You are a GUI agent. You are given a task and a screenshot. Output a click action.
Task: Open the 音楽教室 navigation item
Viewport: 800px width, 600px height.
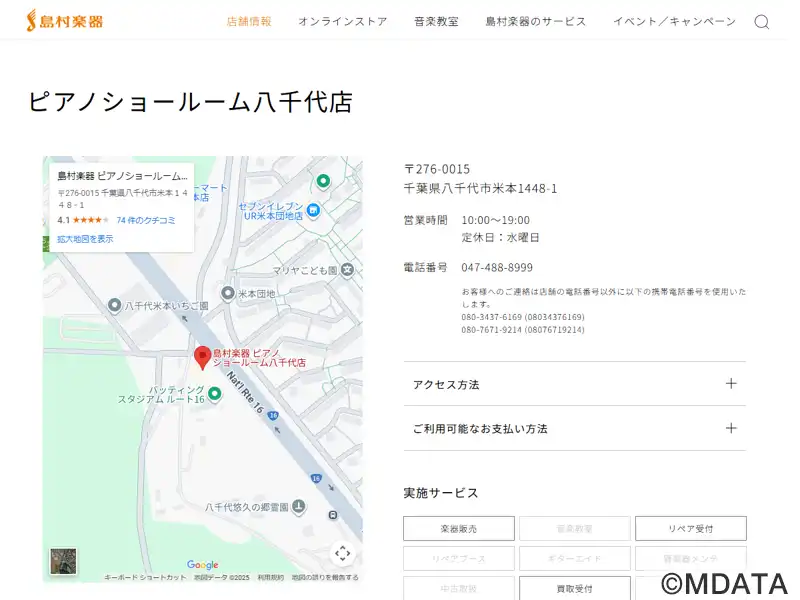(x=436, y=21)
